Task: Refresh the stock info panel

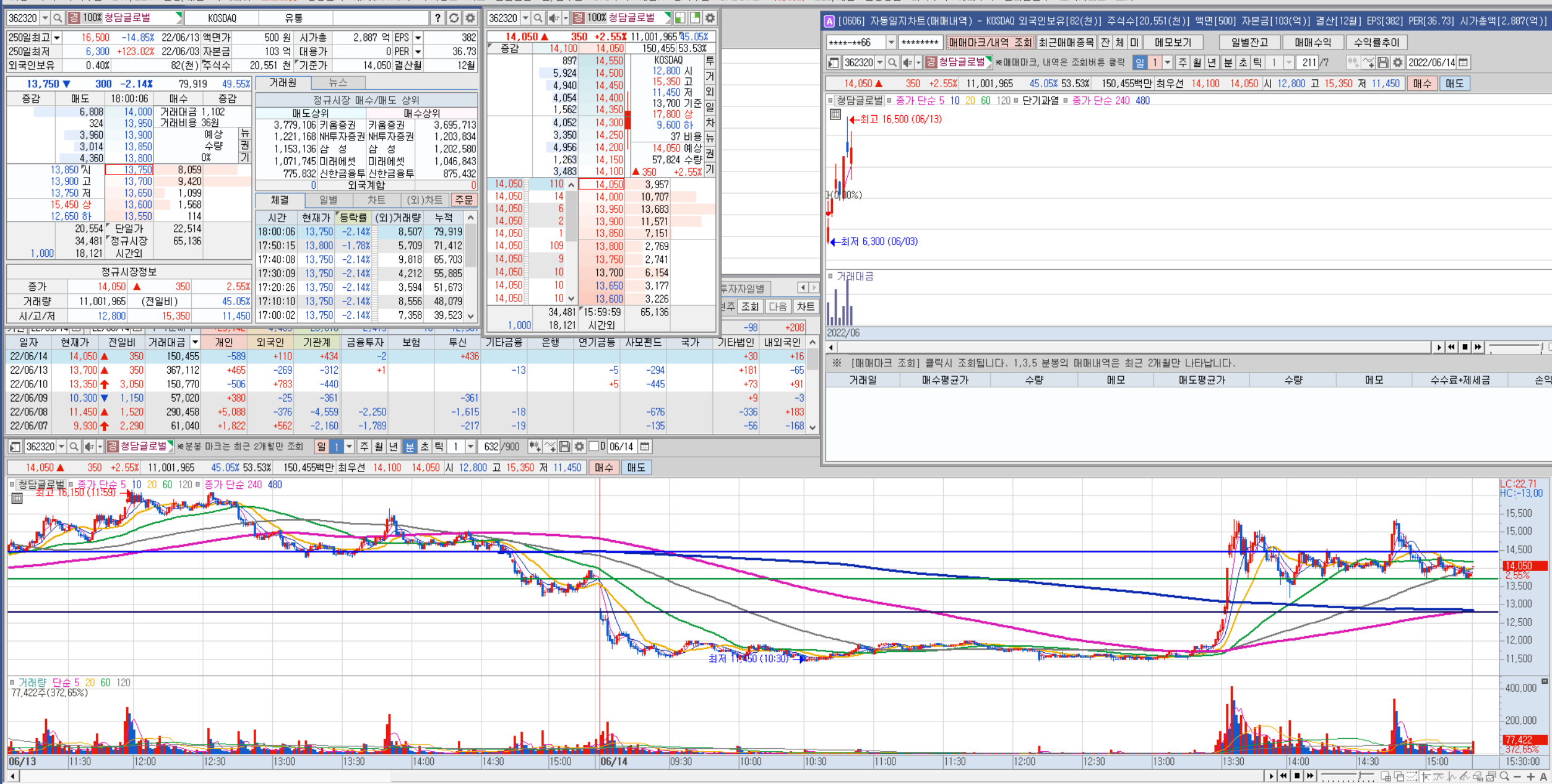Action: (x=454, y=18)
